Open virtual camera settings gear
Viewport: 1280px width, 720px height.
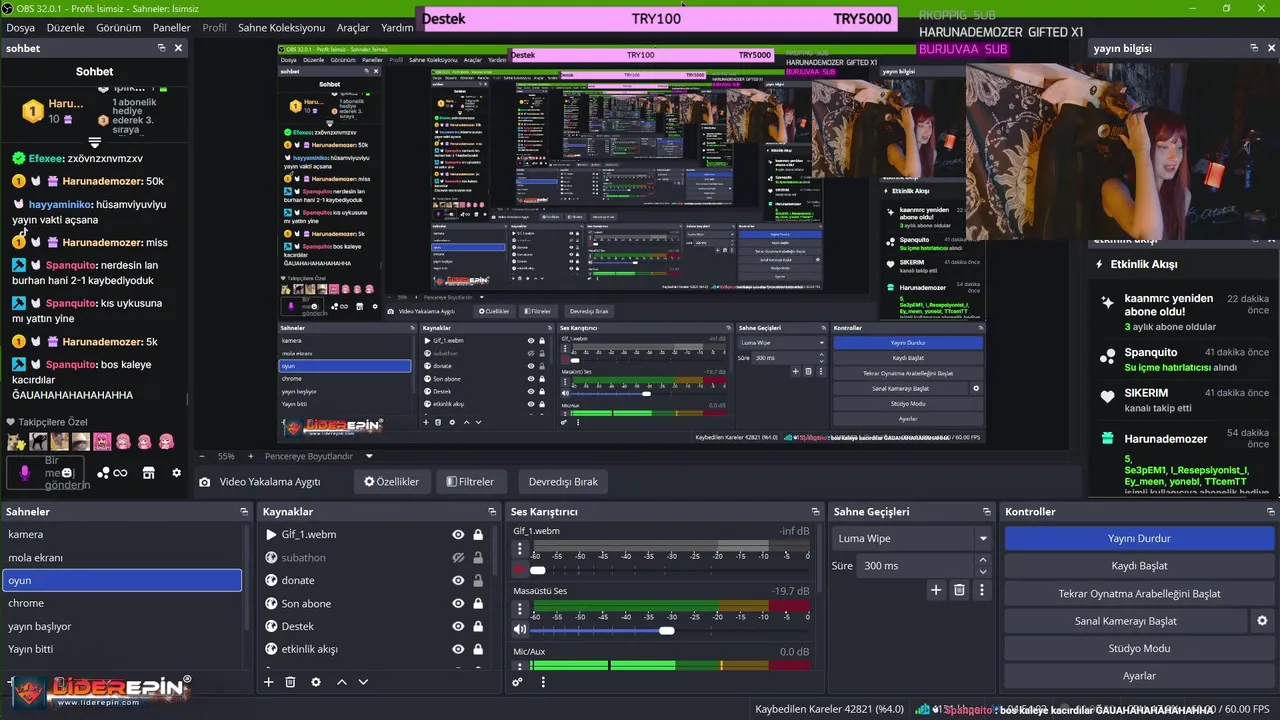(x=1262, y=621)
